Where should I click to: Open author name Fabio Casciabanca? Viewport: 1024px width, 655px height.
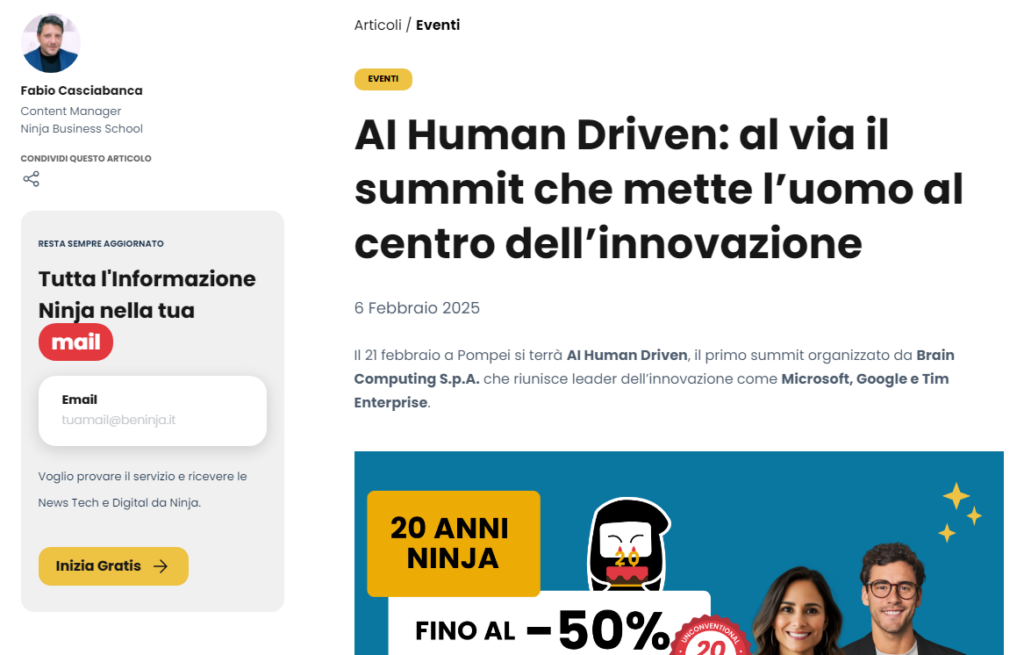82,91
